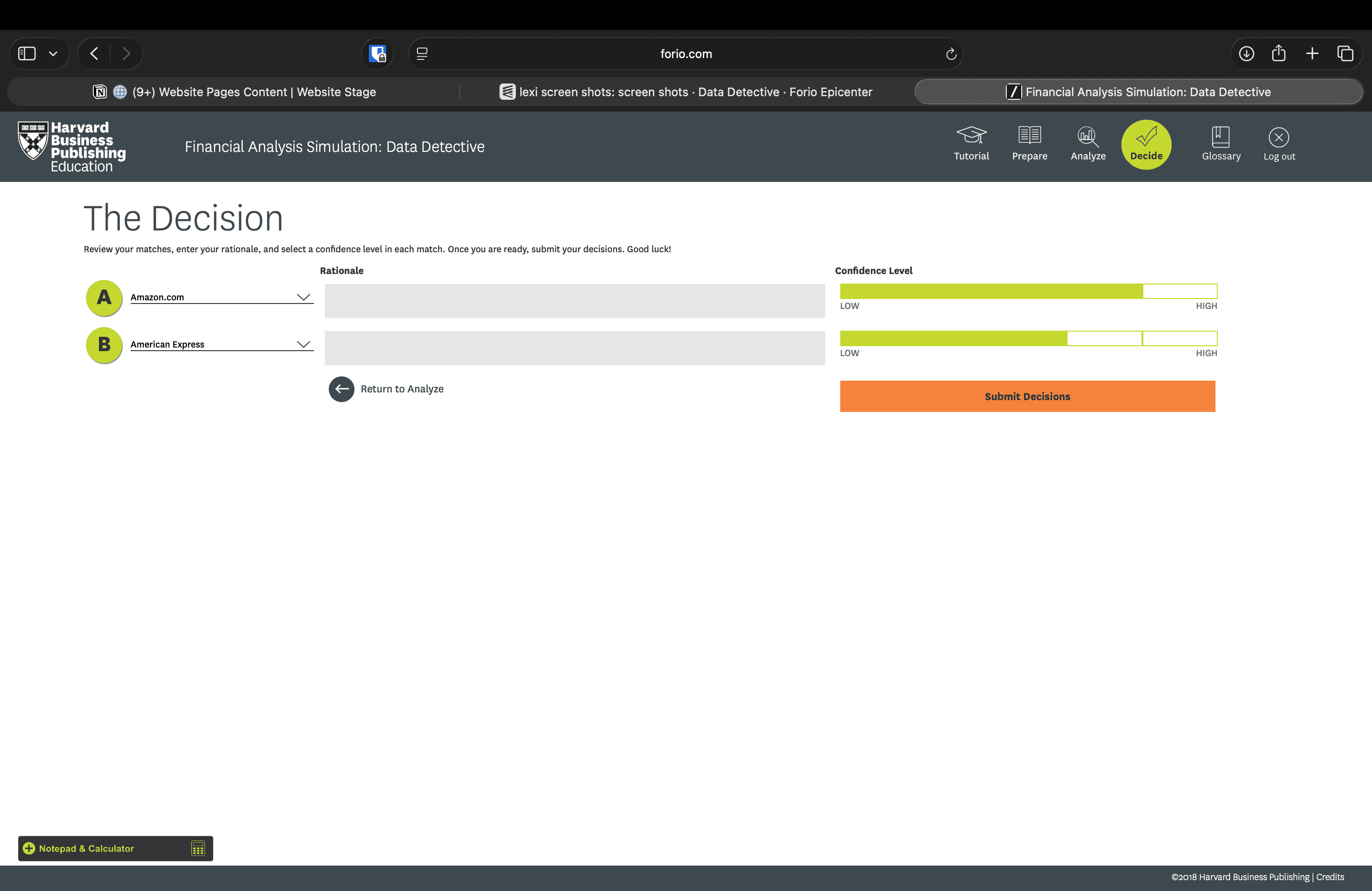Set match A confidence to the highest segment
Image resolution: width=1372 pixels, height=891 pixels.
(1180, 291)
